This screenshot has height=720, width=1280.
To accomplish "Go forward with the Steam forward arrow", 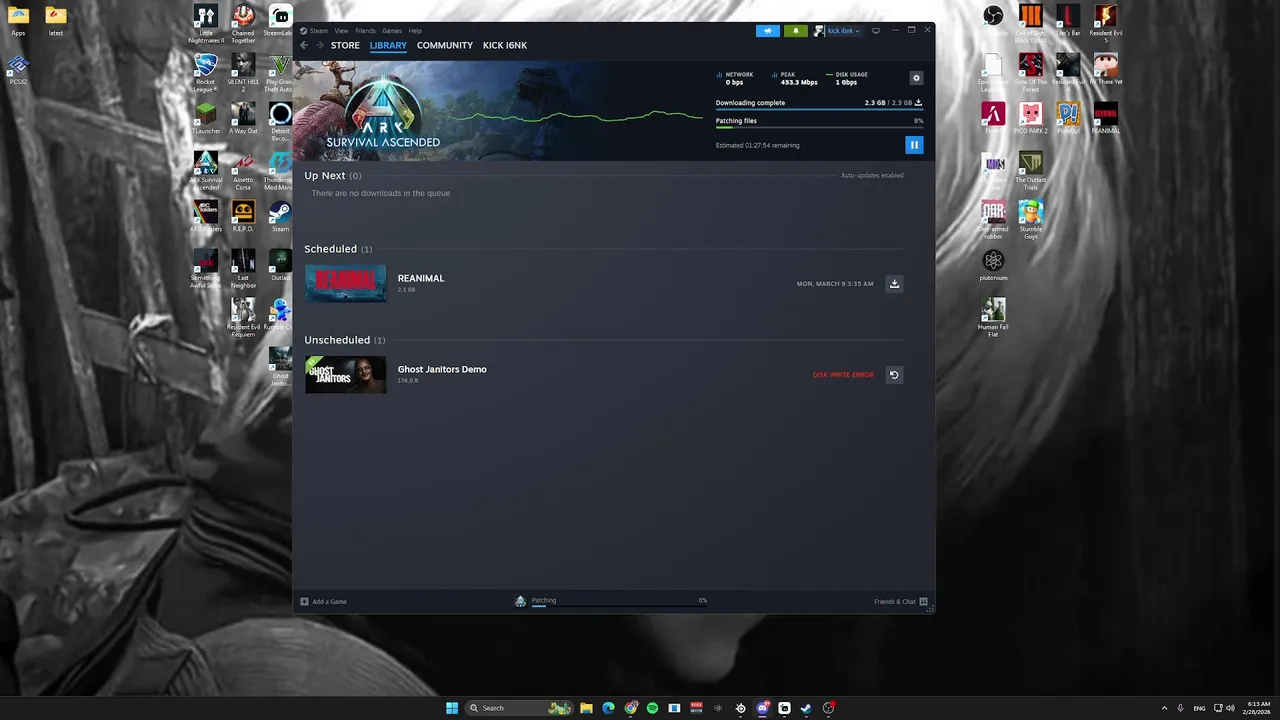I will point(320,45).
